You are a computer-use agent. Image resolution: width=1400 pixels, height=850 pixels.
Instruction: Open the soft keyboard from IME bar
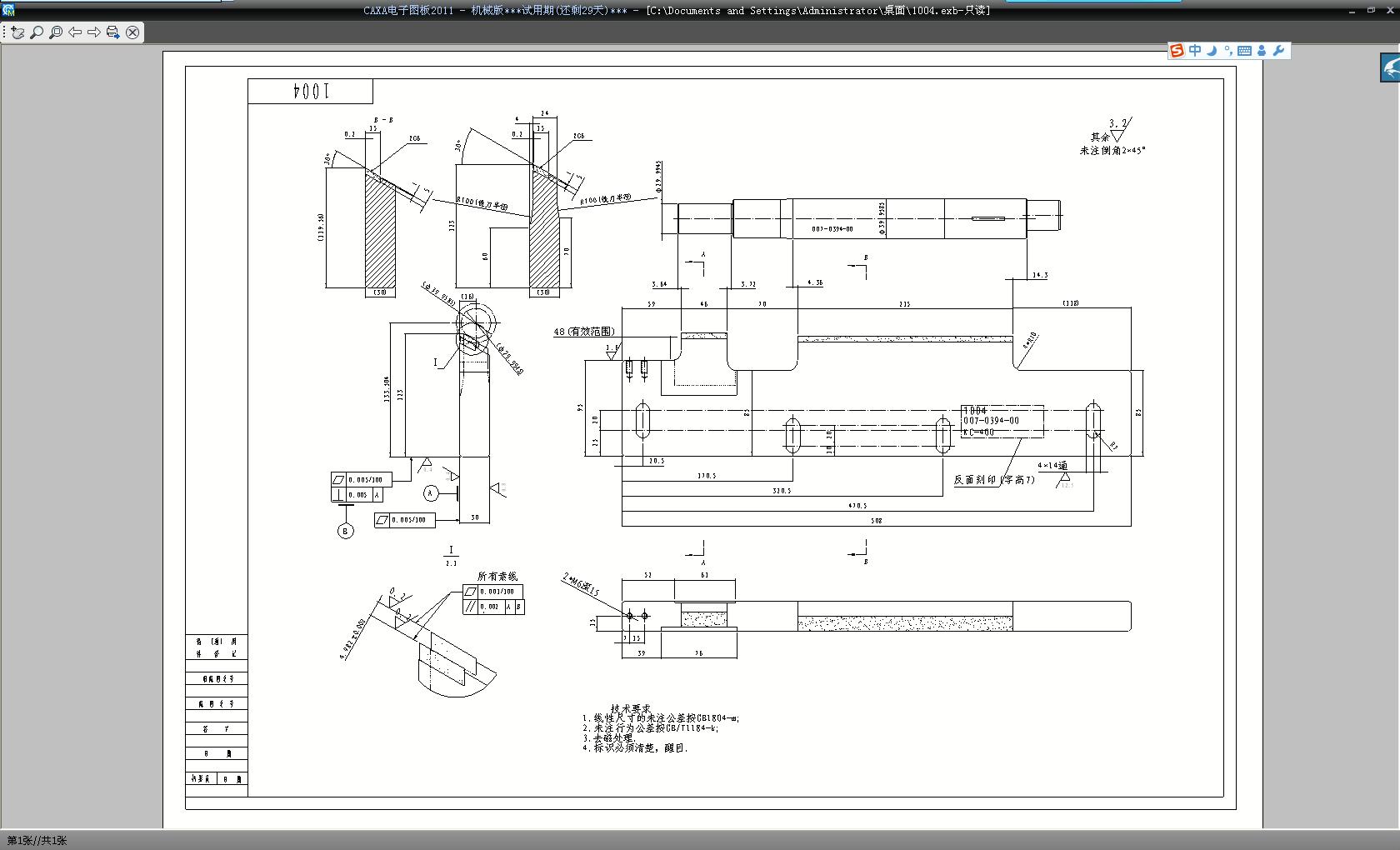(x=1244, y=51)
